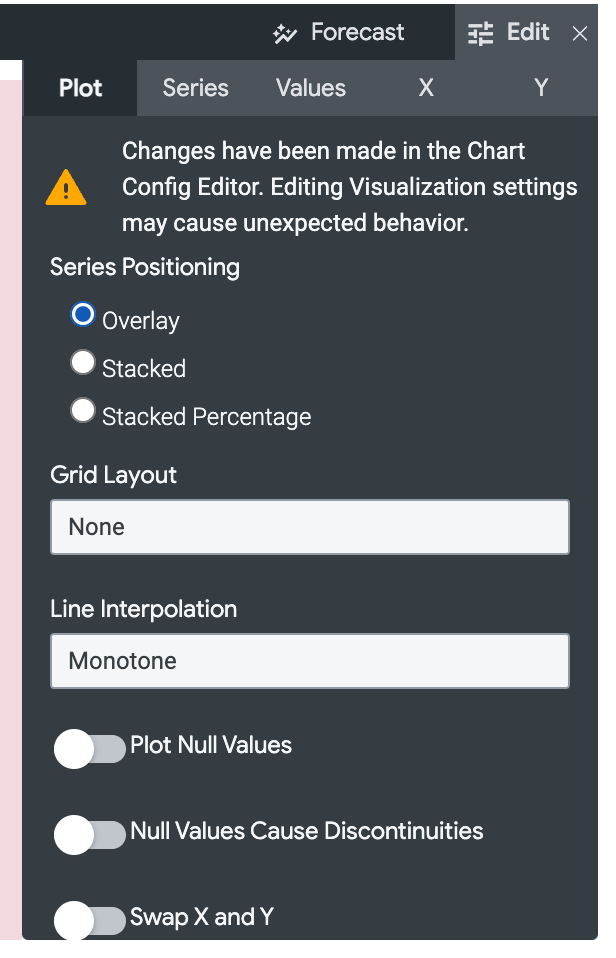The width and height of the screenshot is (616, 958).
Task: Open the Grid Layout dropdown
Action: point(310,527)
